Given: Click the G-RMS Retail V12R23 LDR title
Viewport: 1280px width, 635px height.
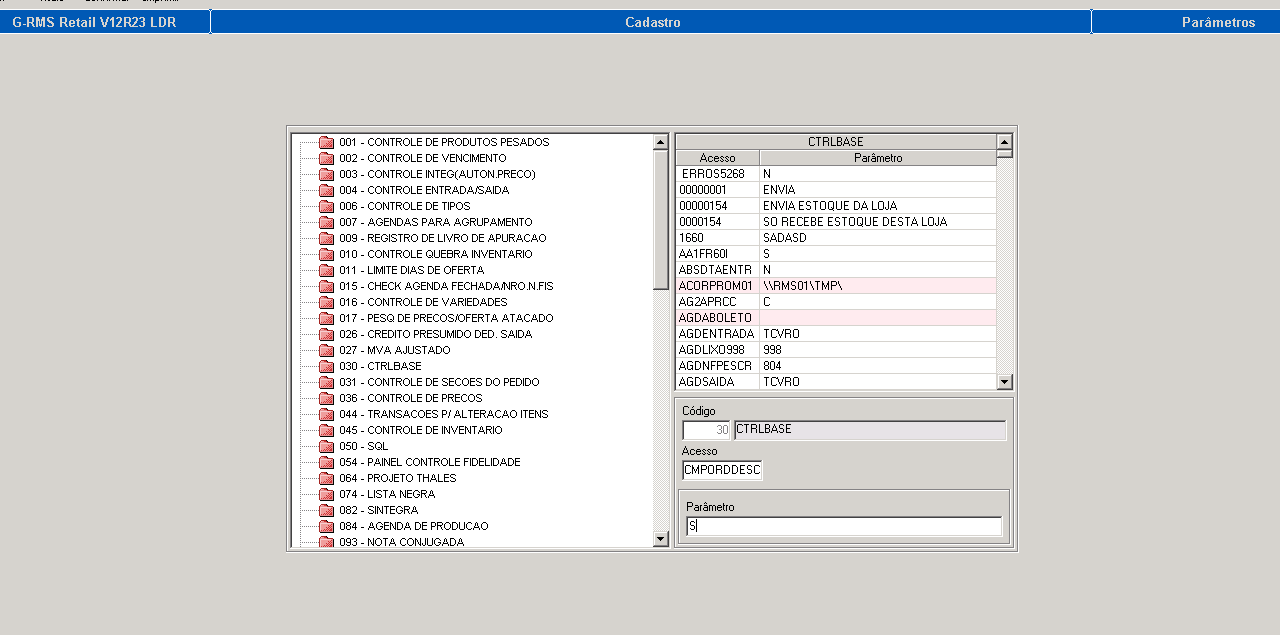Looking at the screenshot, I should tap(94, 22).
